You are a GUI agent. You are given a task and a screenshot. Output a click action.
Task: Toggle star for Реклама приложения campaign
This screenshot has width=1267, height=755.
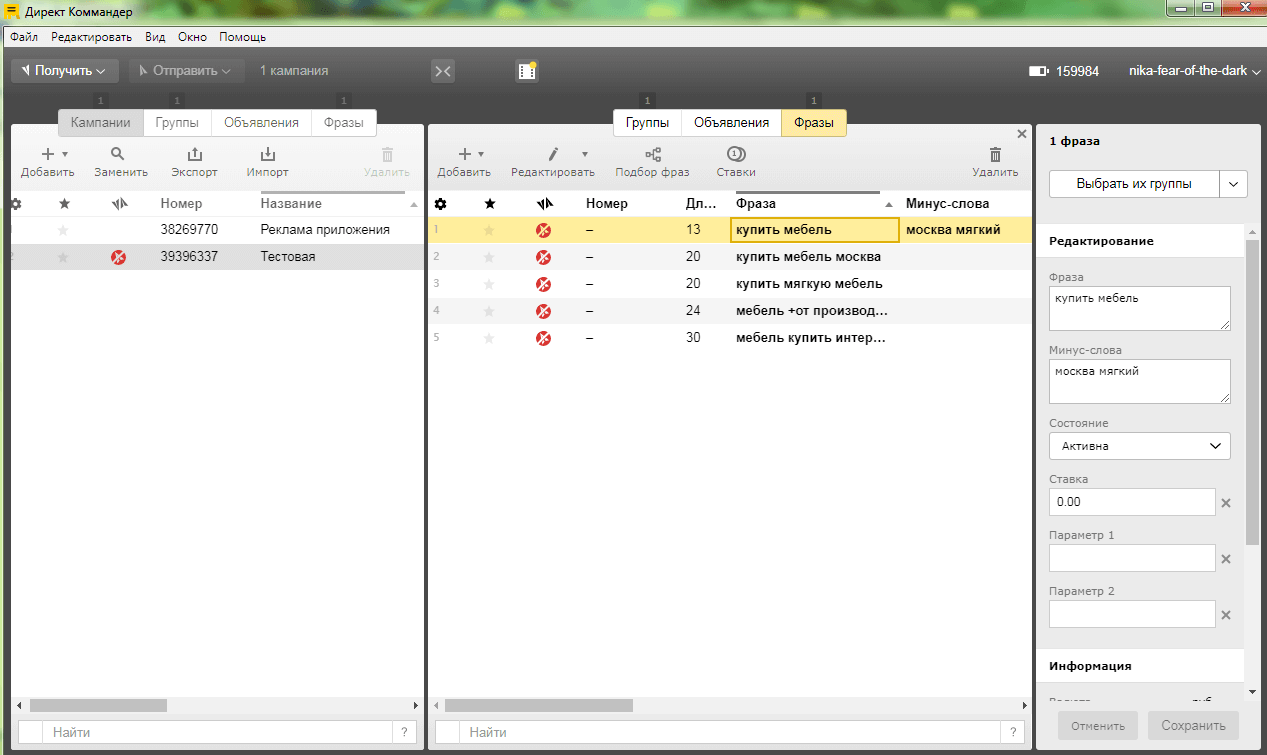[64, 230]
